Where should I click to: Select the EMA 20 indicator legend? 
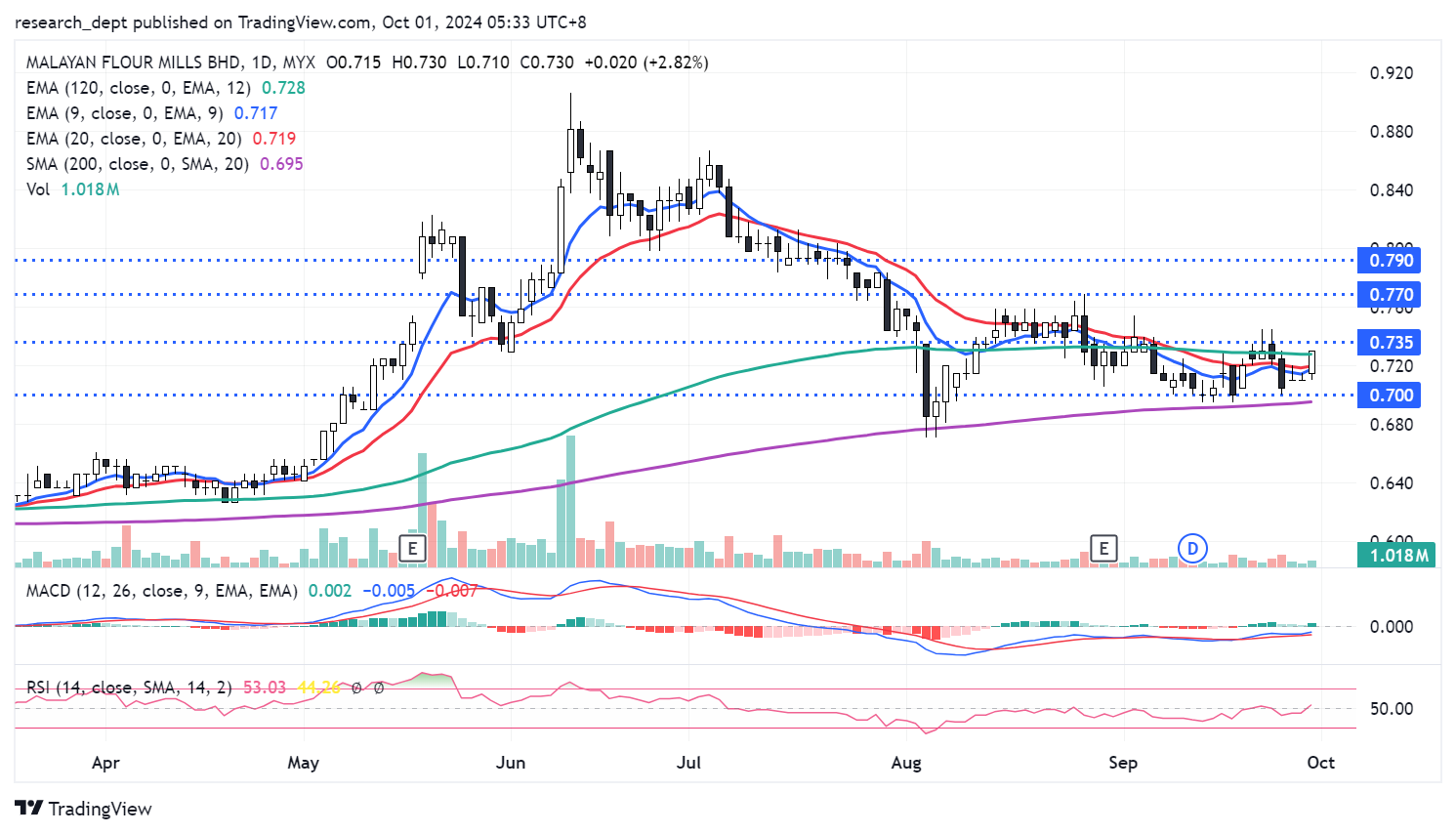coord(133,139)
